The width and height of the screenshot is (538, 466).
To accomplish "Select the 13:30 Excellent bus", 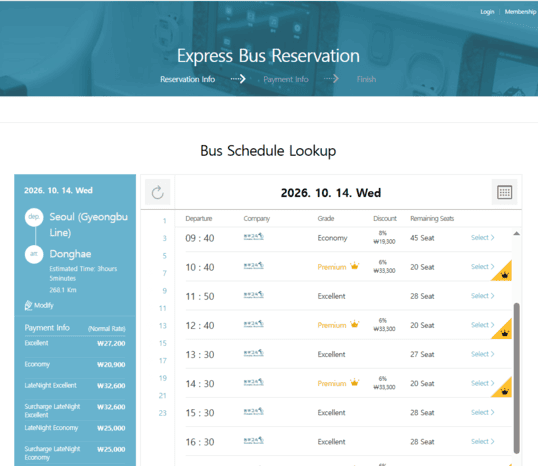I will (482, 354).
